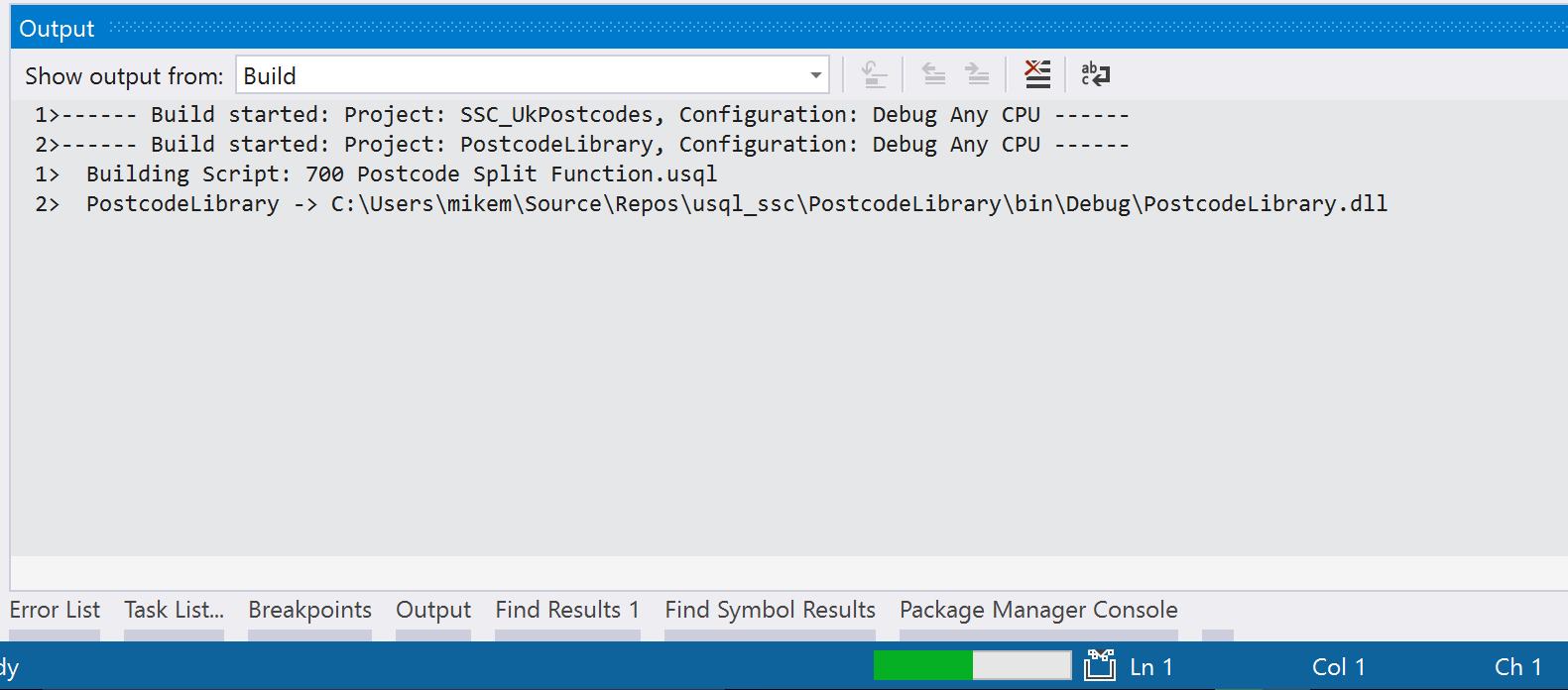Select the Output tab at the bottom
Screen dimensions: 1568x690
click(433, 610)
